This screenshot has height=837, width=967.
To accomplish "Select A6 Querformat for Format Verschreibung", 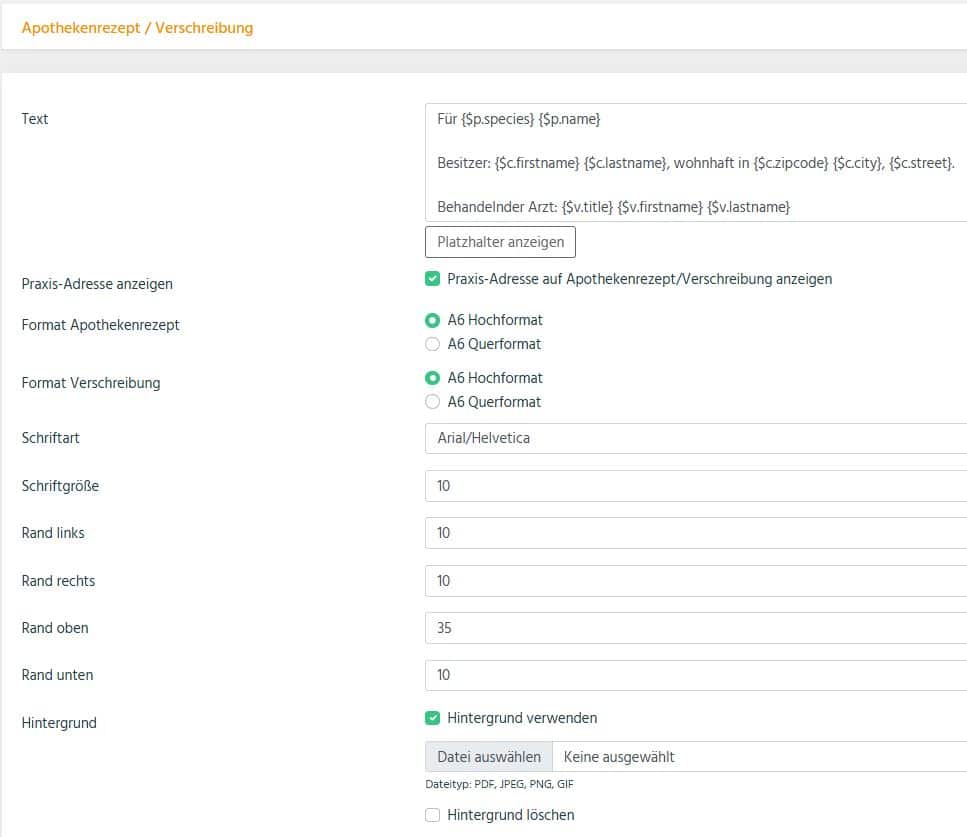I will coord(432,402).
